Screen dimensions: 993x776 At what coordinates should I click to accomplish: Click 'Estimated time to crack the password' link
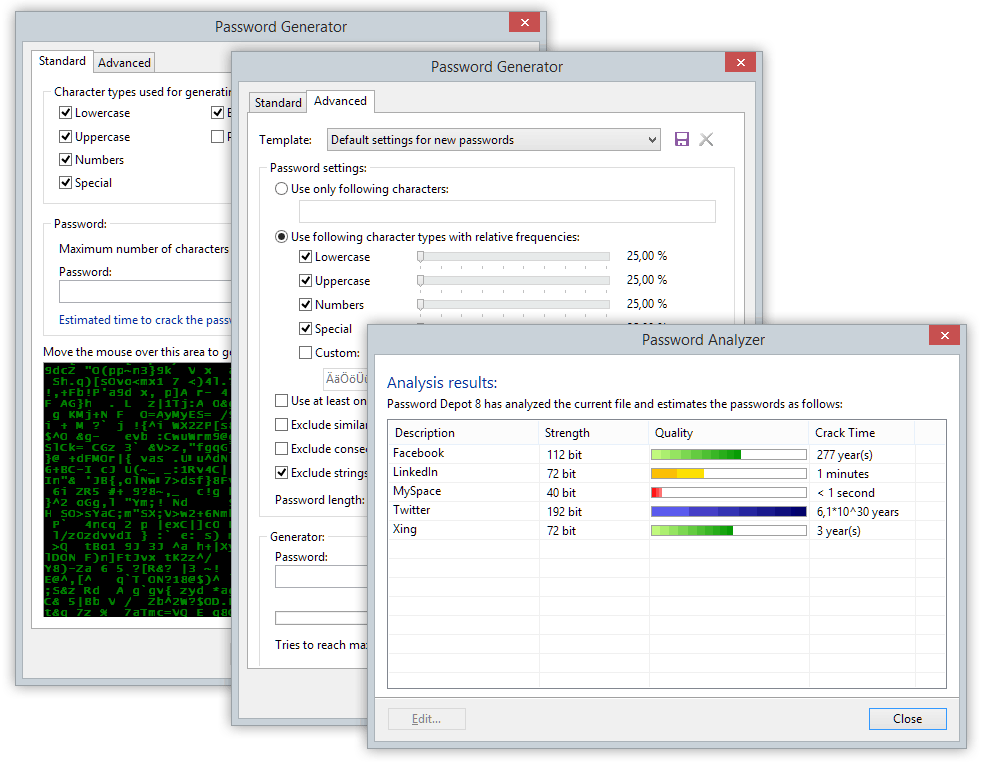[x=145, y=320]
